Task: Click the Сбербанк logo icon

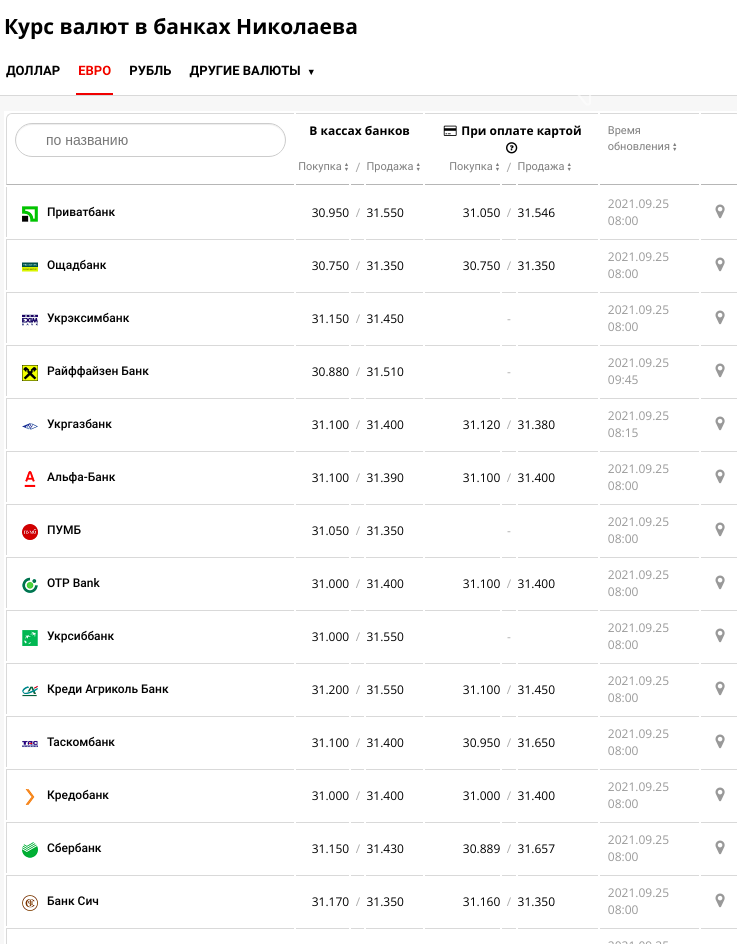Action: [x=30, y=849]
